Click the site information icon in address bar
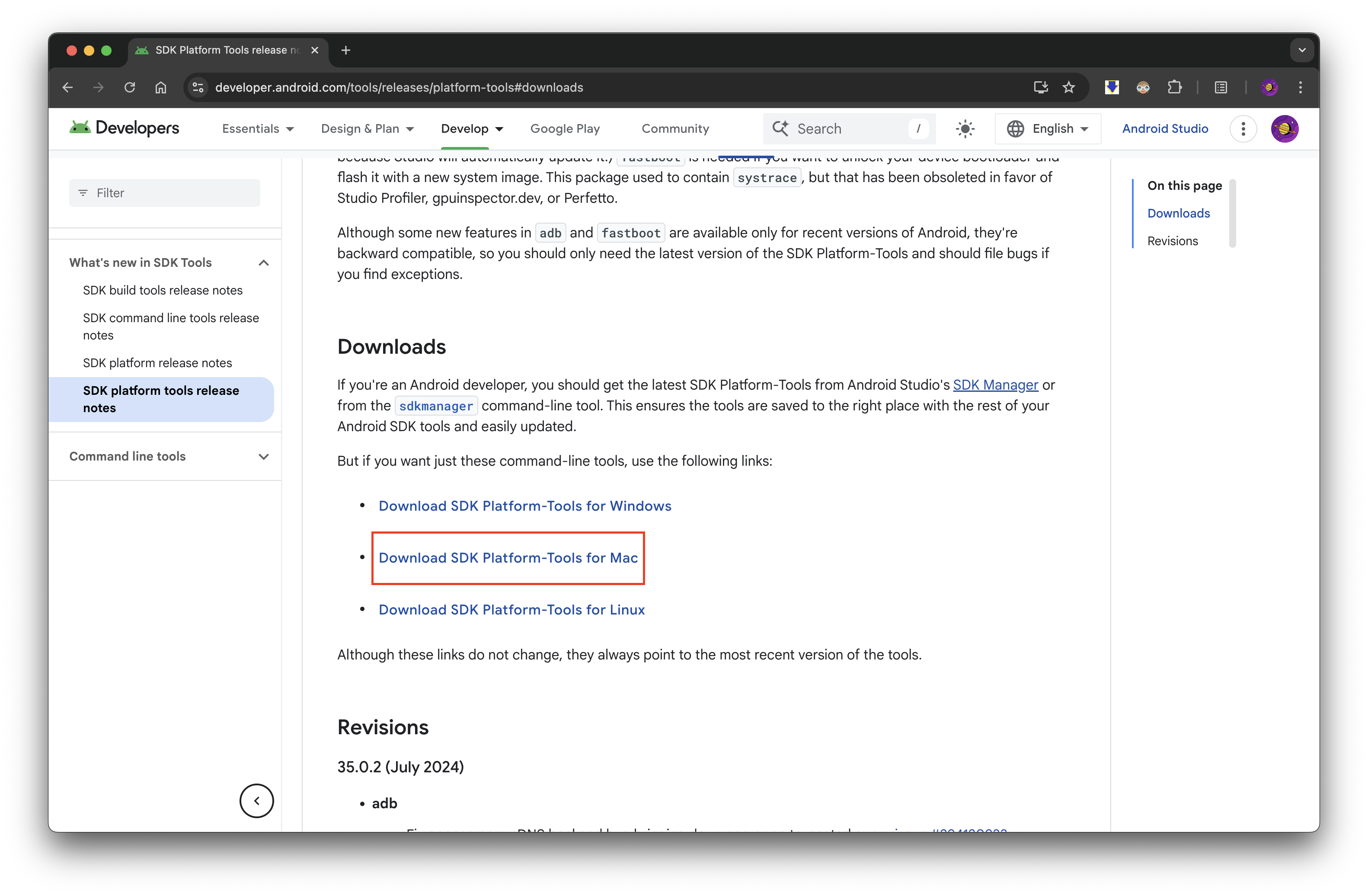 pyautogui.click(x=198, y=87)
